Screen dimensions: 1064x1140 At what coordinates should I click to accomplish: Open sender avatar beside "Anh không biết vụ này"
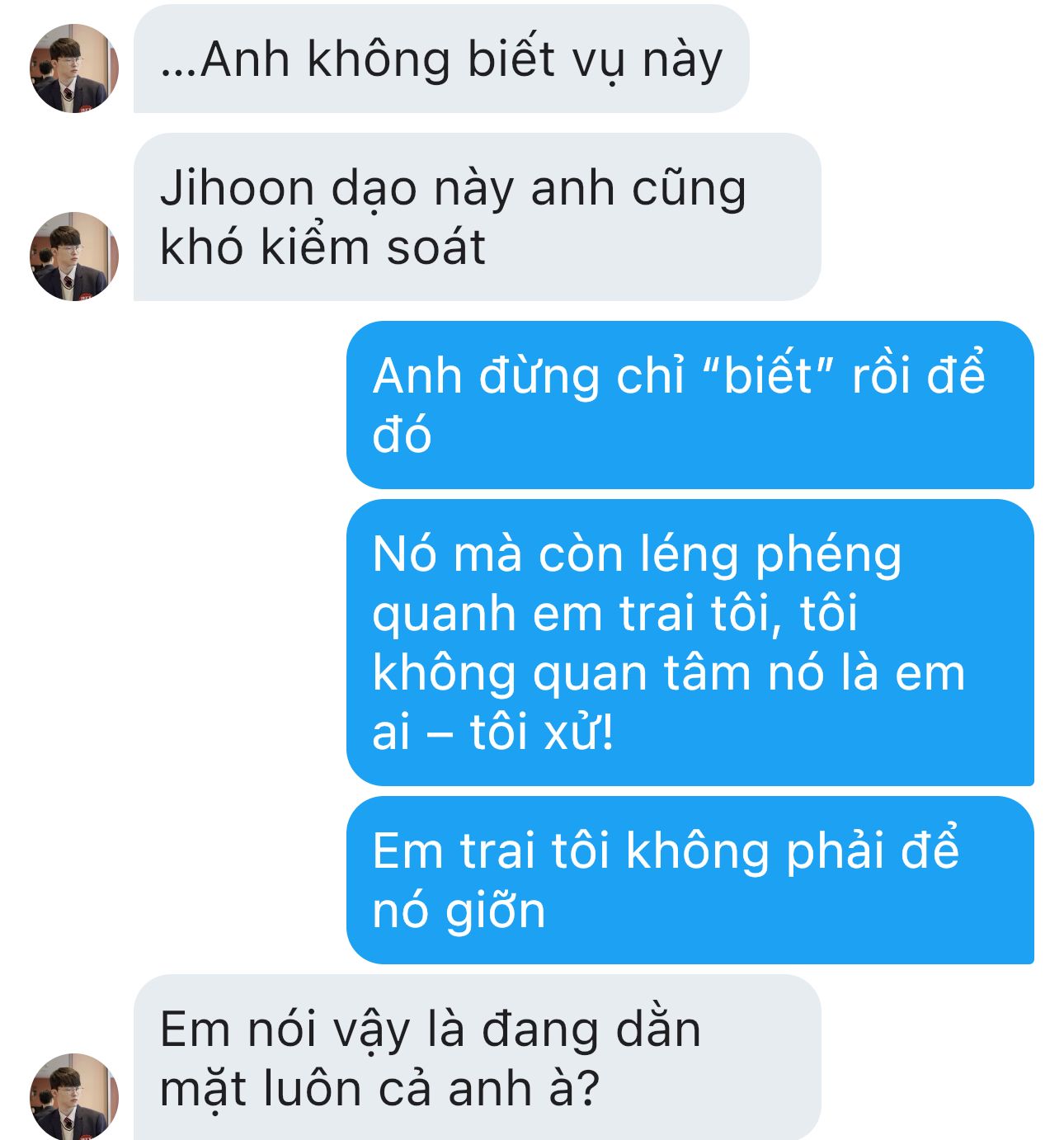[74, 68]
